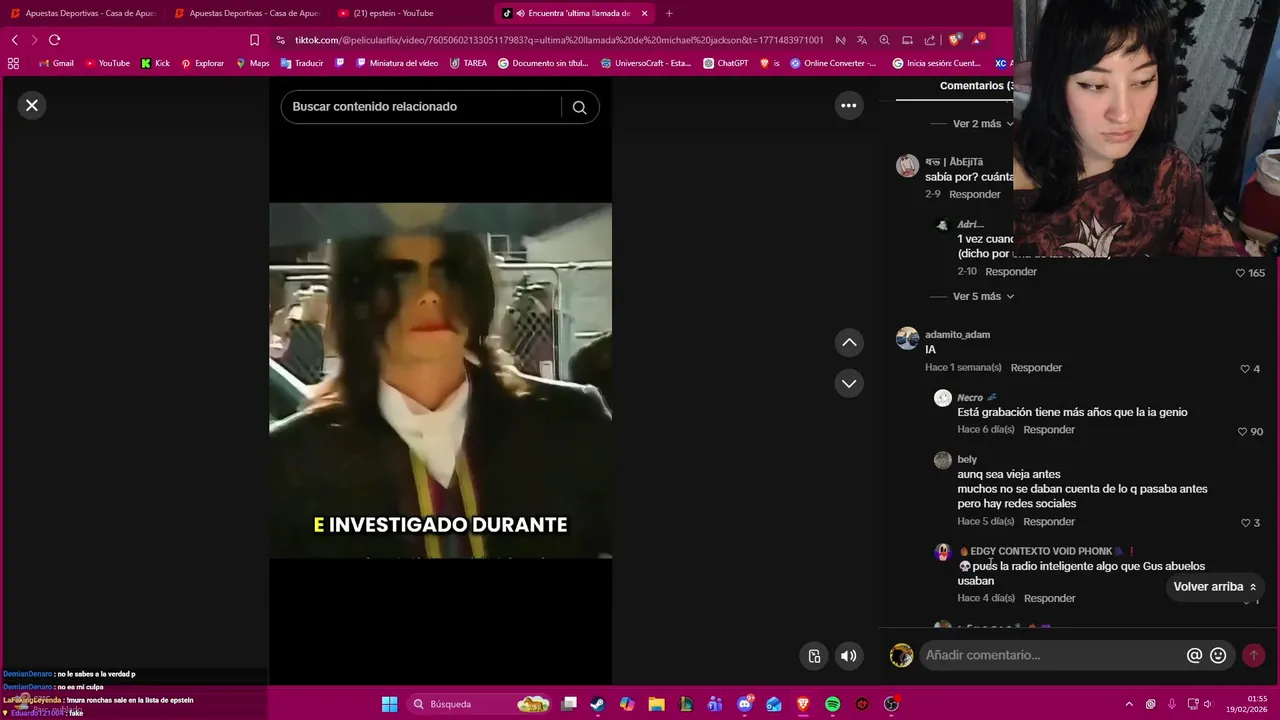
Task: Mute the video with speaker icon
Action: tap(848, 656)
